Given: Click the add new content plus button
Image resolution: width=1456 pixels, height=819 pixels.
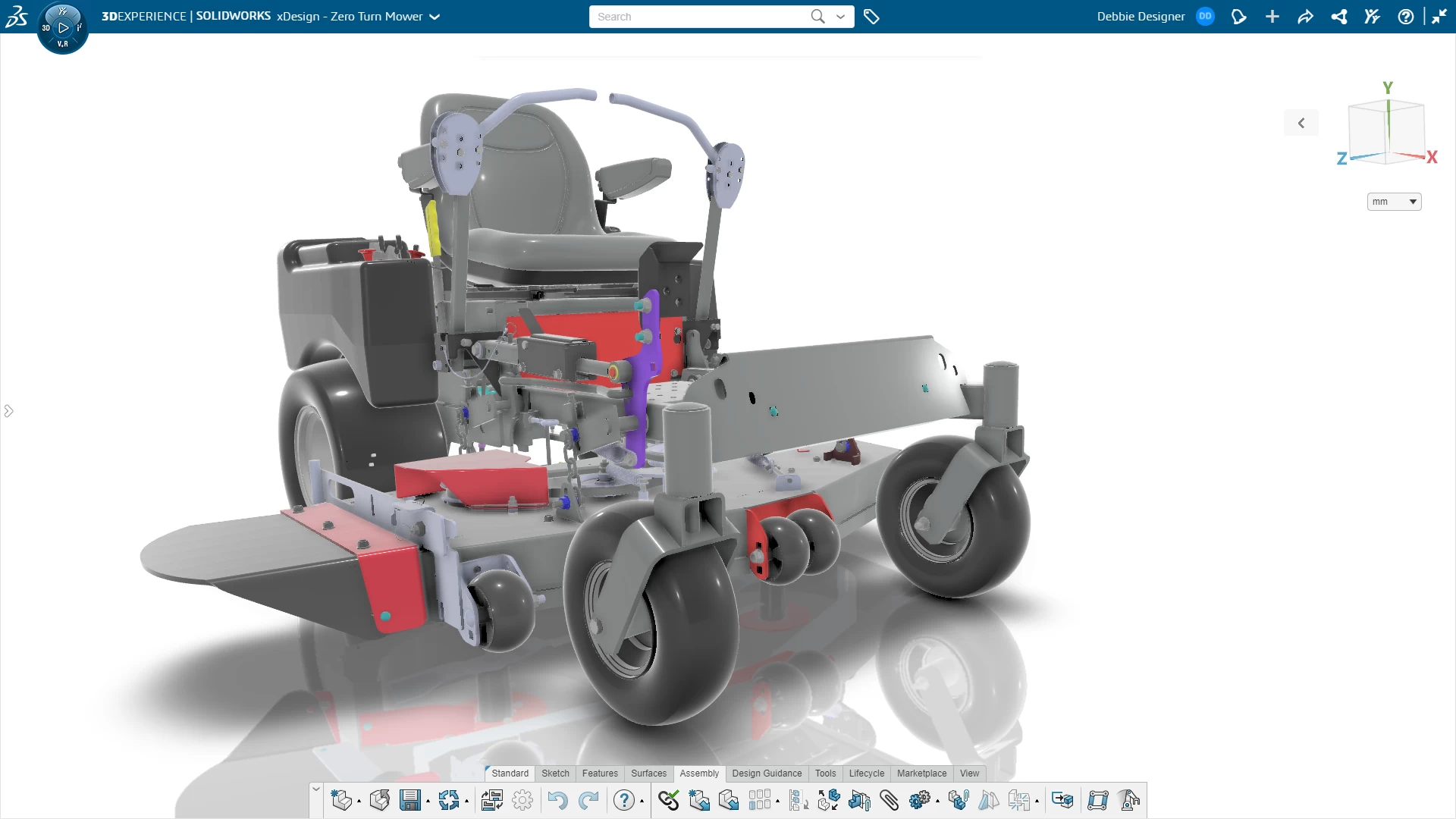Looking at the screenshot, I should (x=1272, y=16).
